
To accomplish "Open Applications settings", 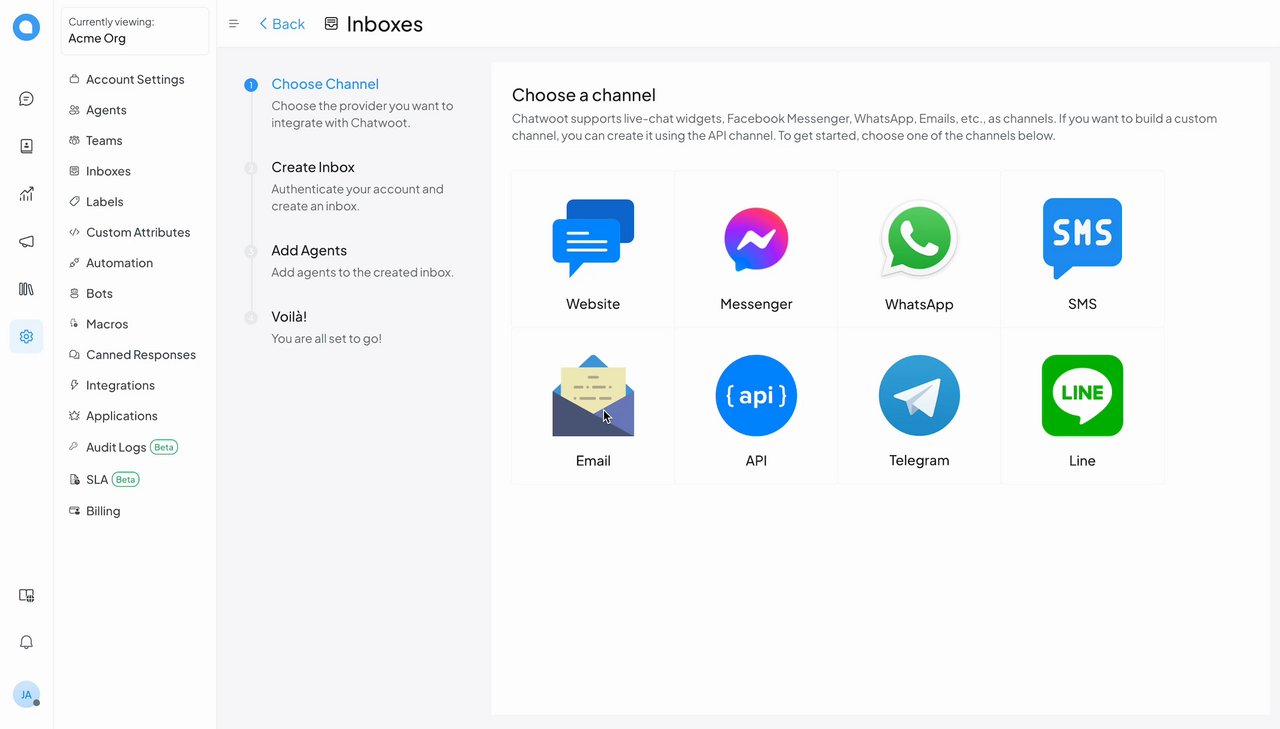I will (x=135, y=416).
